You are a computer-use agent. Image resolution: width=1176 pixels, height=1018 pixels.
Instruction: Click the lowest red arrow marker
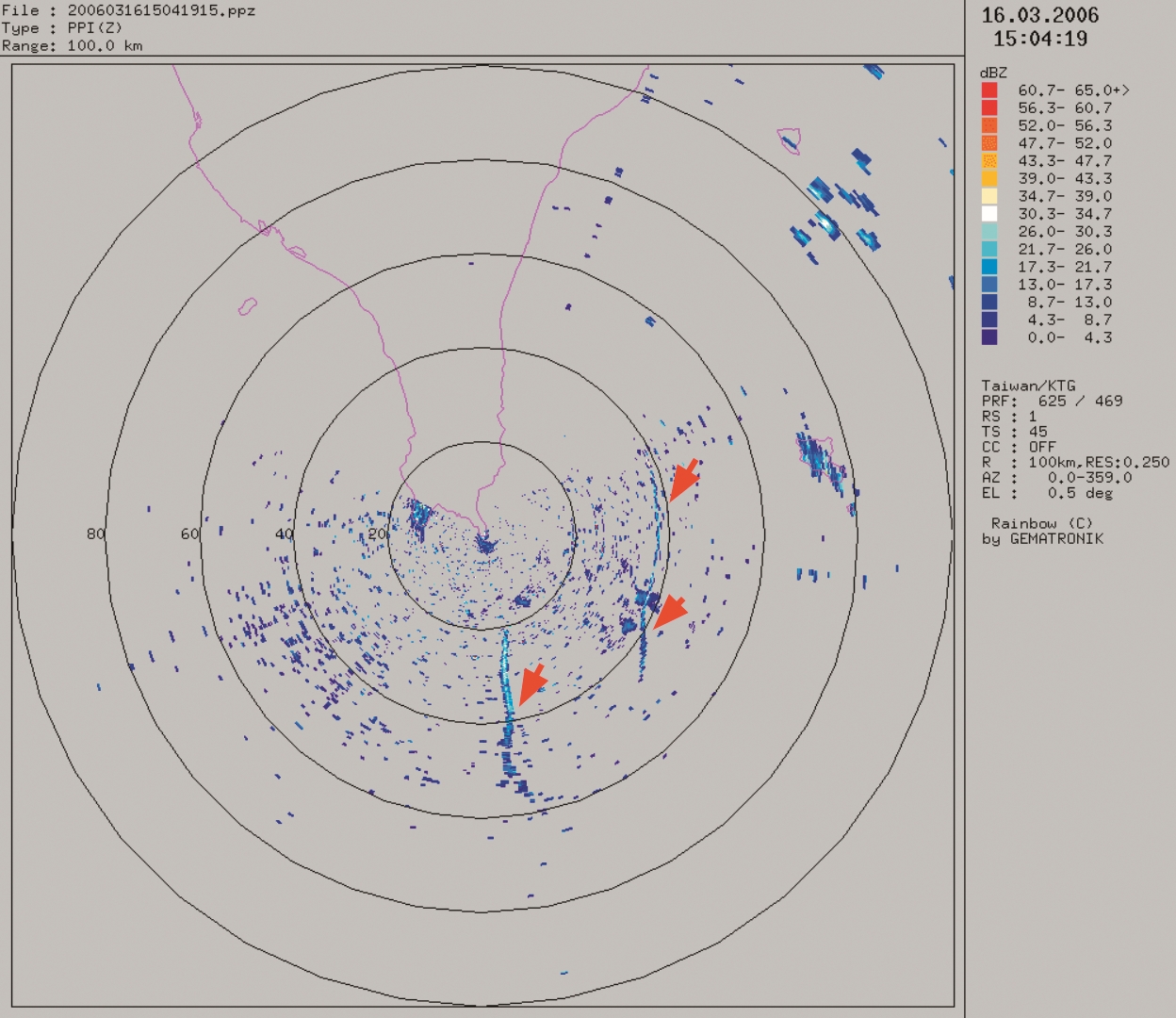[532, 684]
